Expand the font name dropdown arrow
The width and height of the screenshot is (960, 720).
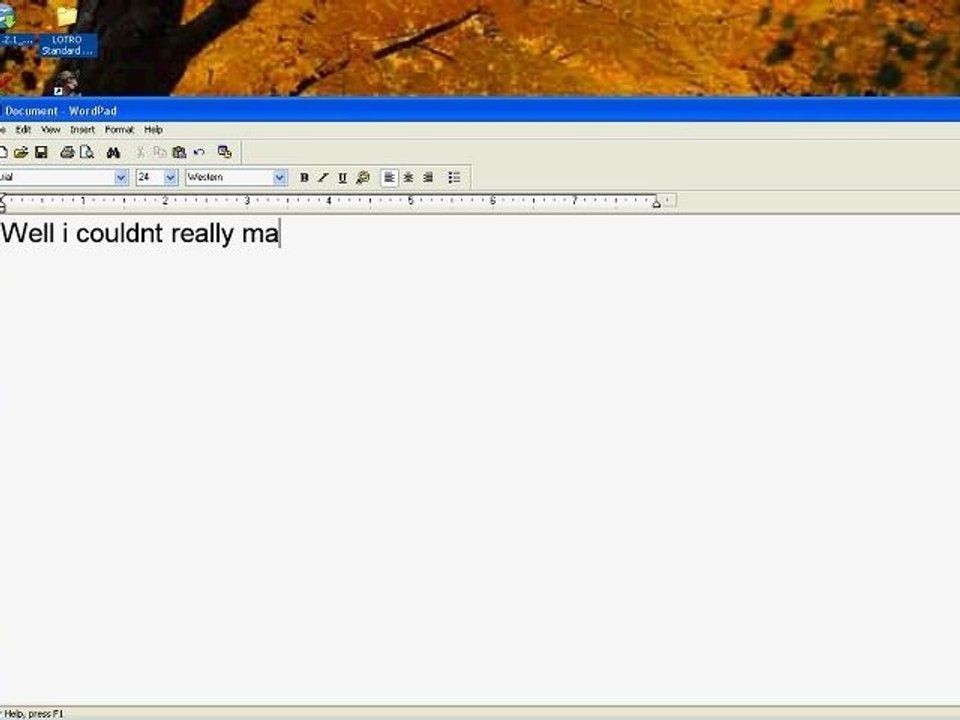[x=121, y=178]
